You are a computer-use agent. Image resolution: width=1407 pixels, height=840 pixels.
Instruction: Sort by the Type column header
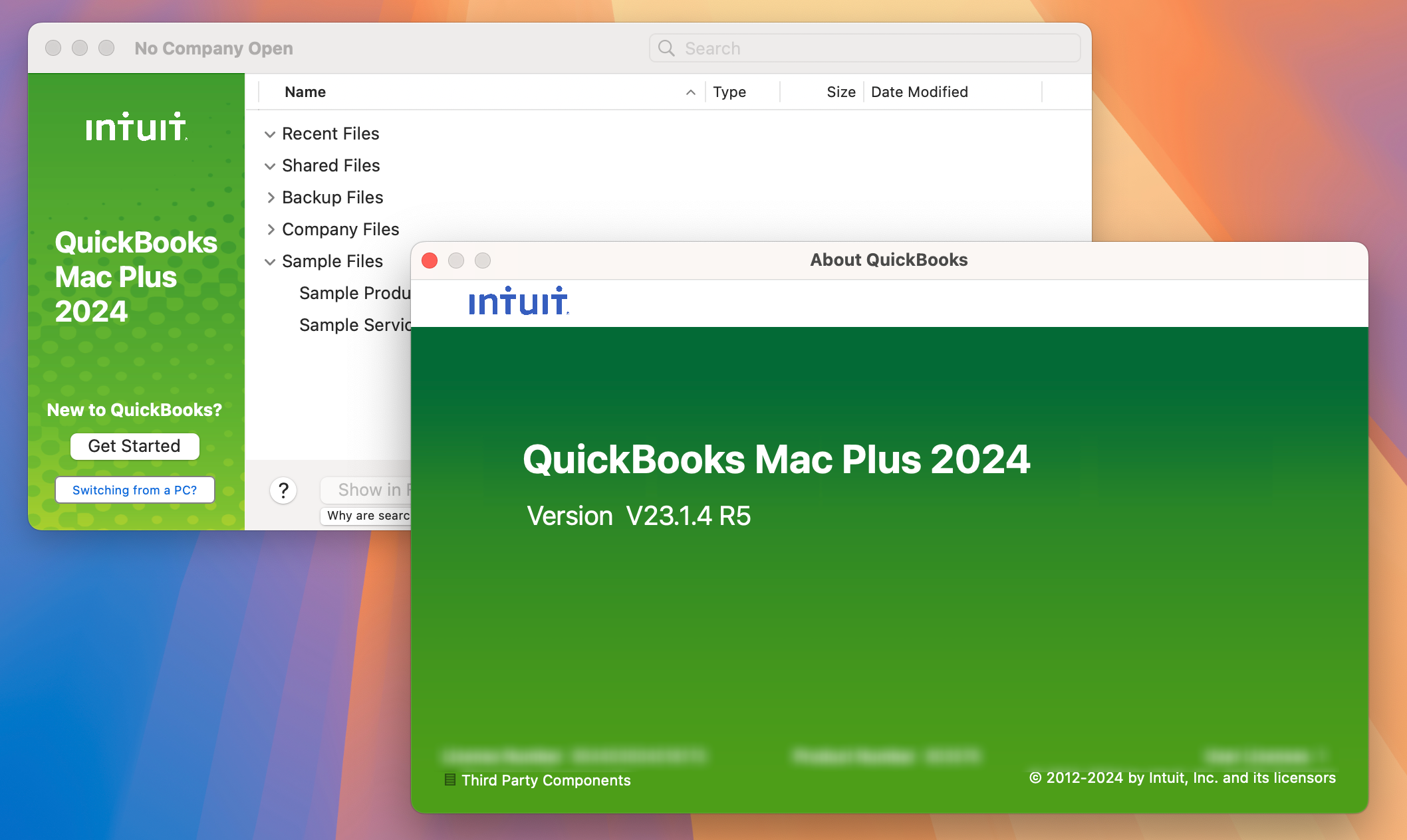pyautogui.click(x=729, y=92)
